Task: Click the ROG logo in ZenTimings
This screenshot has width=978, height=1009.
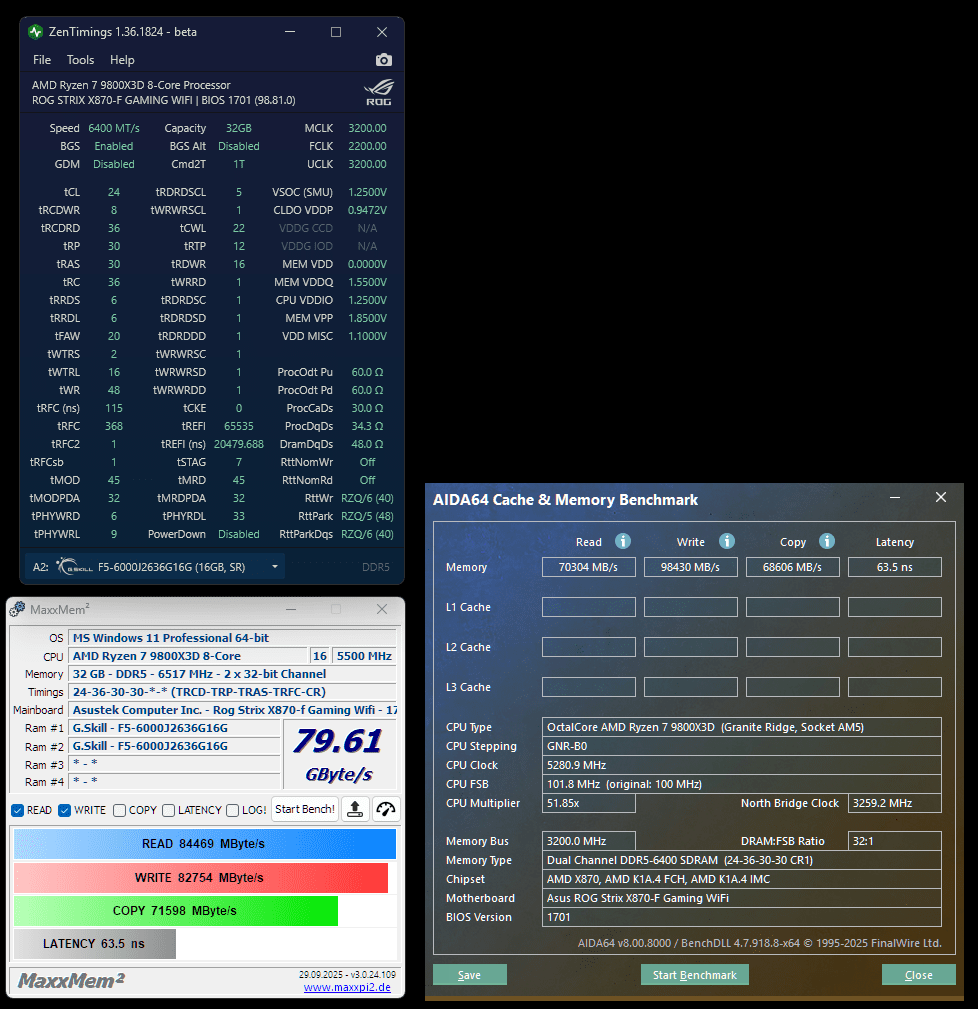Action: point(378,92)
